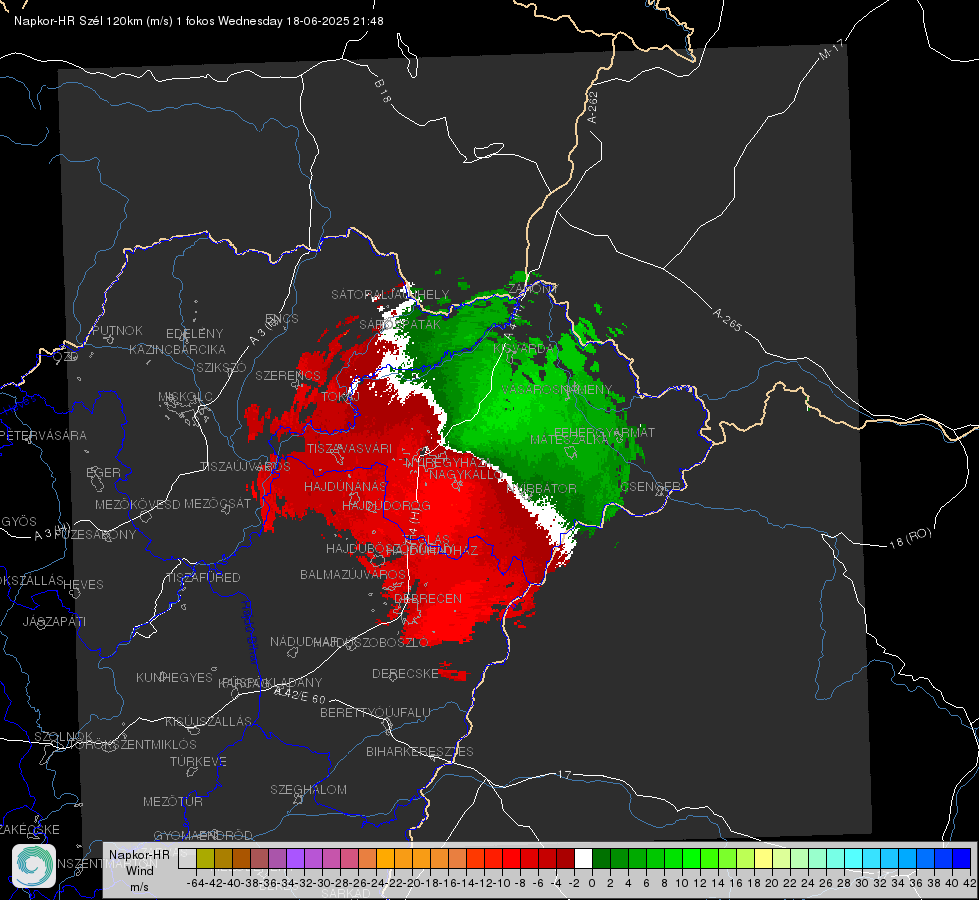Pick the yellow swatch above 18 in legend
The image size is (979, 900).
[763, 858]
